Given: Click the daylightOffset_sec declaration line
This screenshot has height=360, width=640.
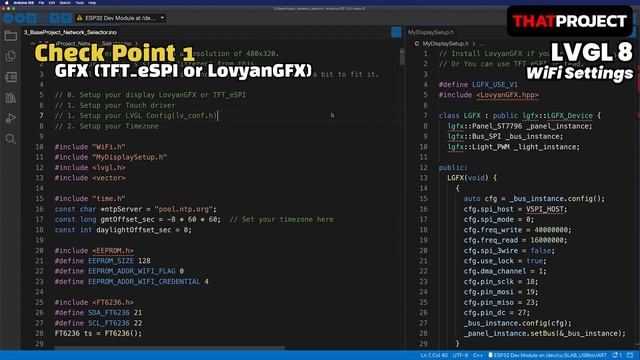Looking at the screenshot, I should [123, 230].
